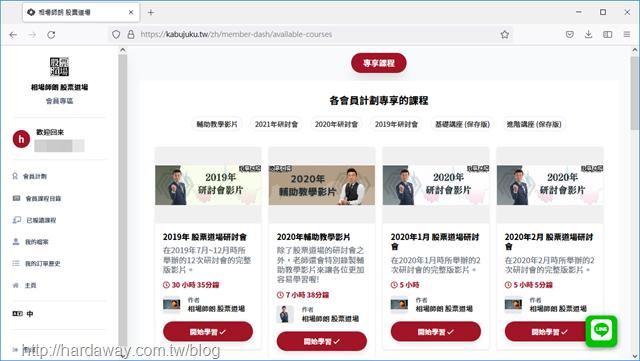Click the site logo in sidebar

pyautogui.click(x=60, y=67)
